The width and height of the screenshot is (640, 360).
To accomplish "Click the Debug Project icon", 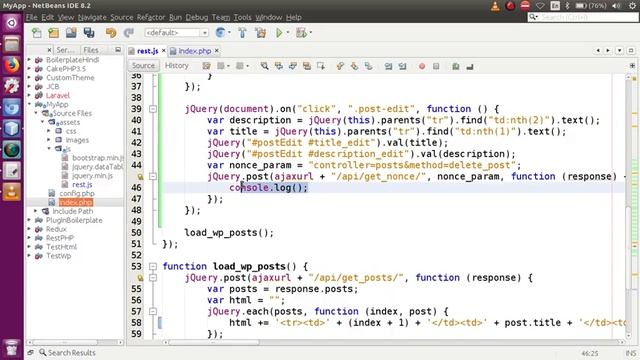I will 302,33.
